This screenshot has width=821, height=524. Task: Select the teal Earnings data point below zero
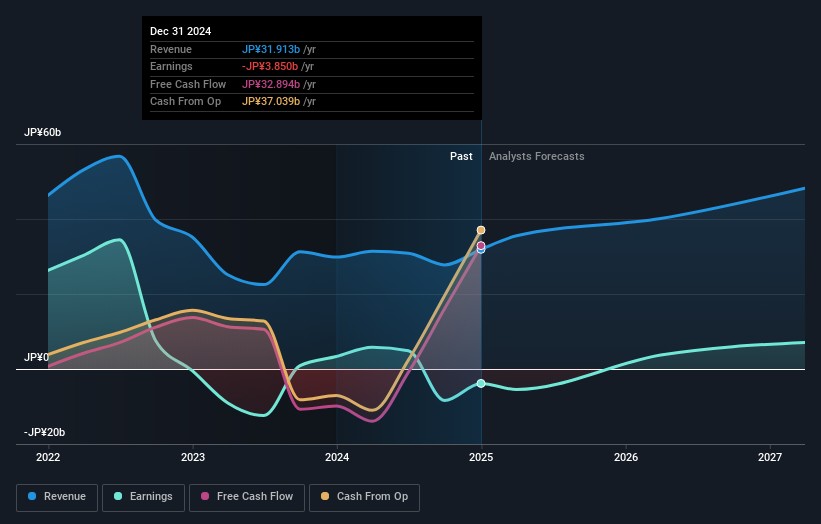pos(481,384)
